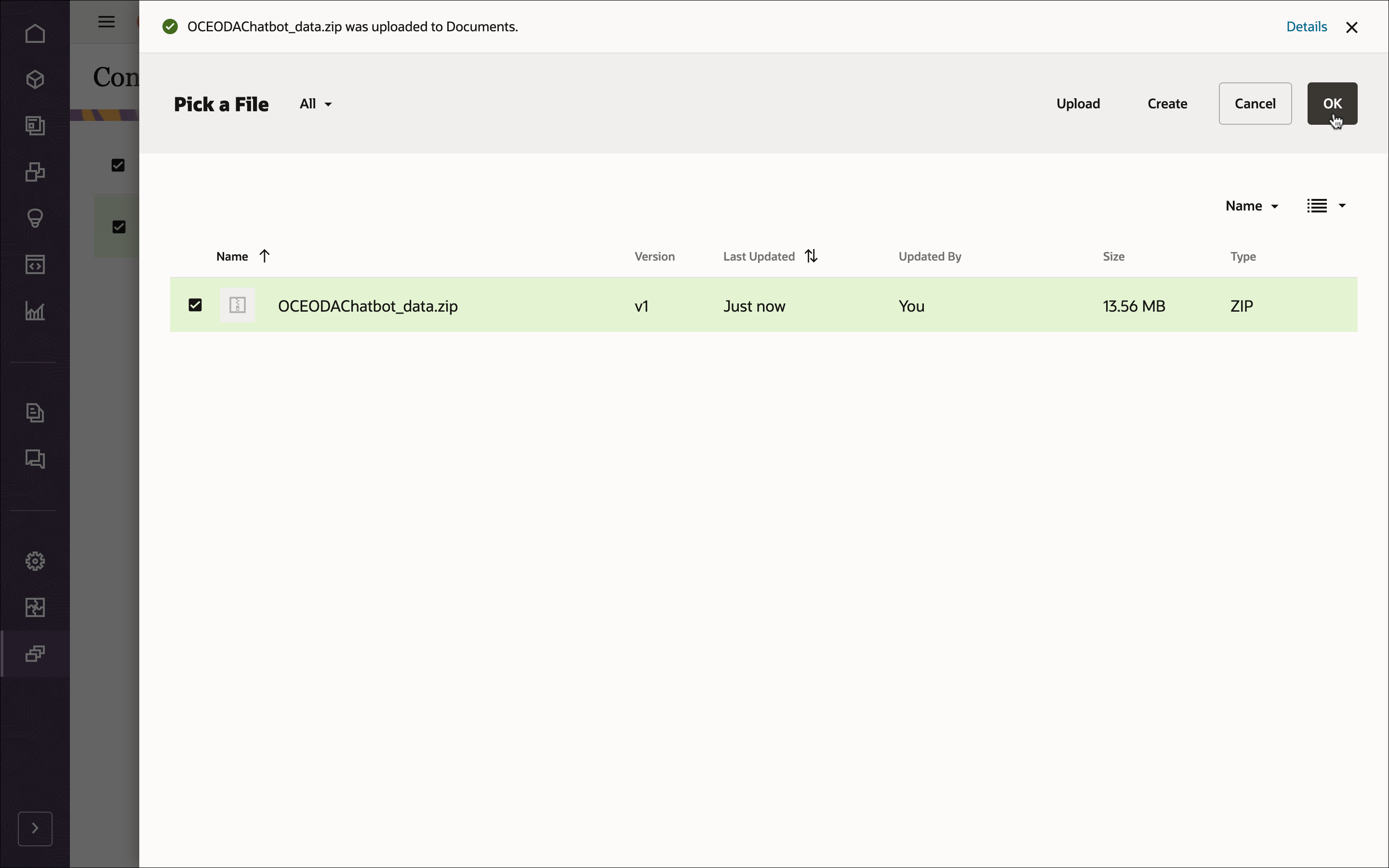Image resolution: width=1389 pixels, height=868 pixels.
Task: Select the Ideas lightbulb icon
Action: [36, 218]
